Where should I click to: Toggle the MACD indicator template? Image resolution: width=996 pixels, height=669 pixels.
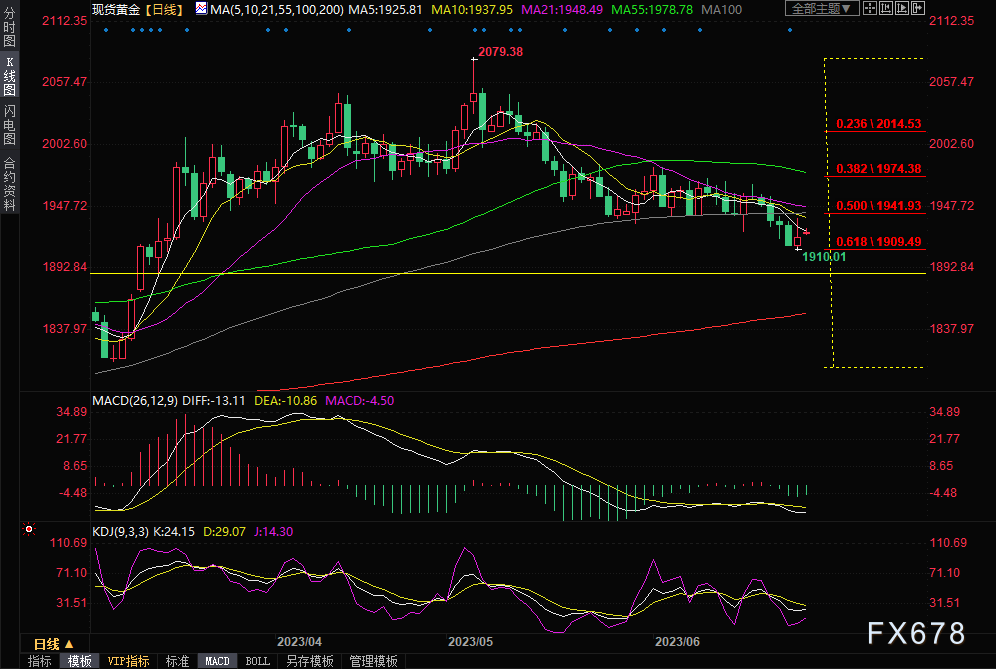click(217, 661)
